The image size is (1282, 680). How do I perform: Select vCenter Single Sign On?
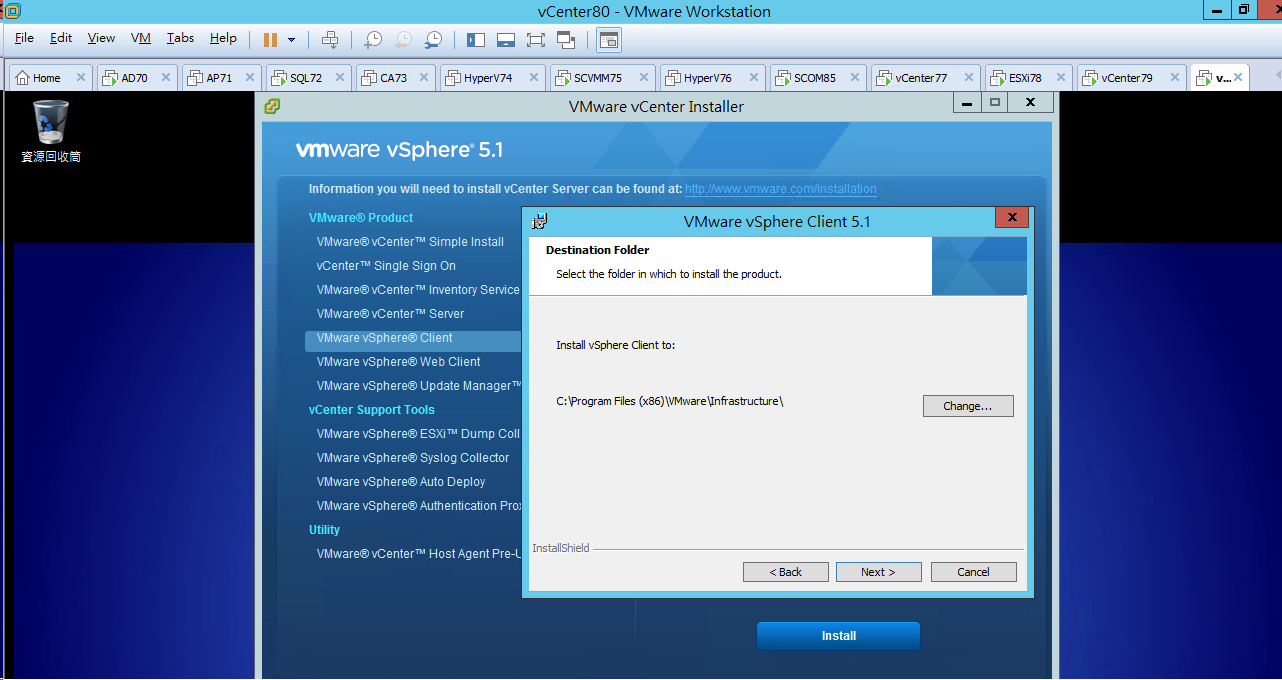click(386, 266)
